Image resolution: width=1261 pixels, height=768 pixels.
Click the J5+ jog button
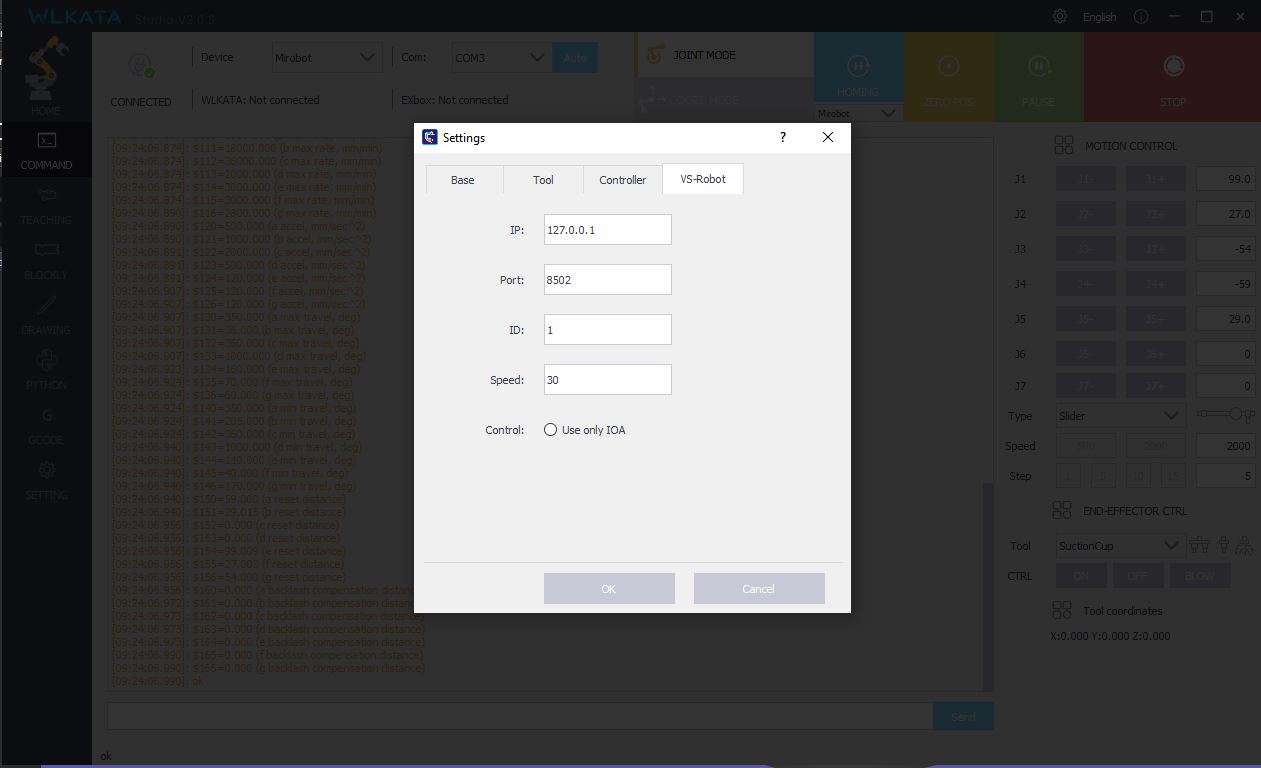click(x=1156, y=319)
